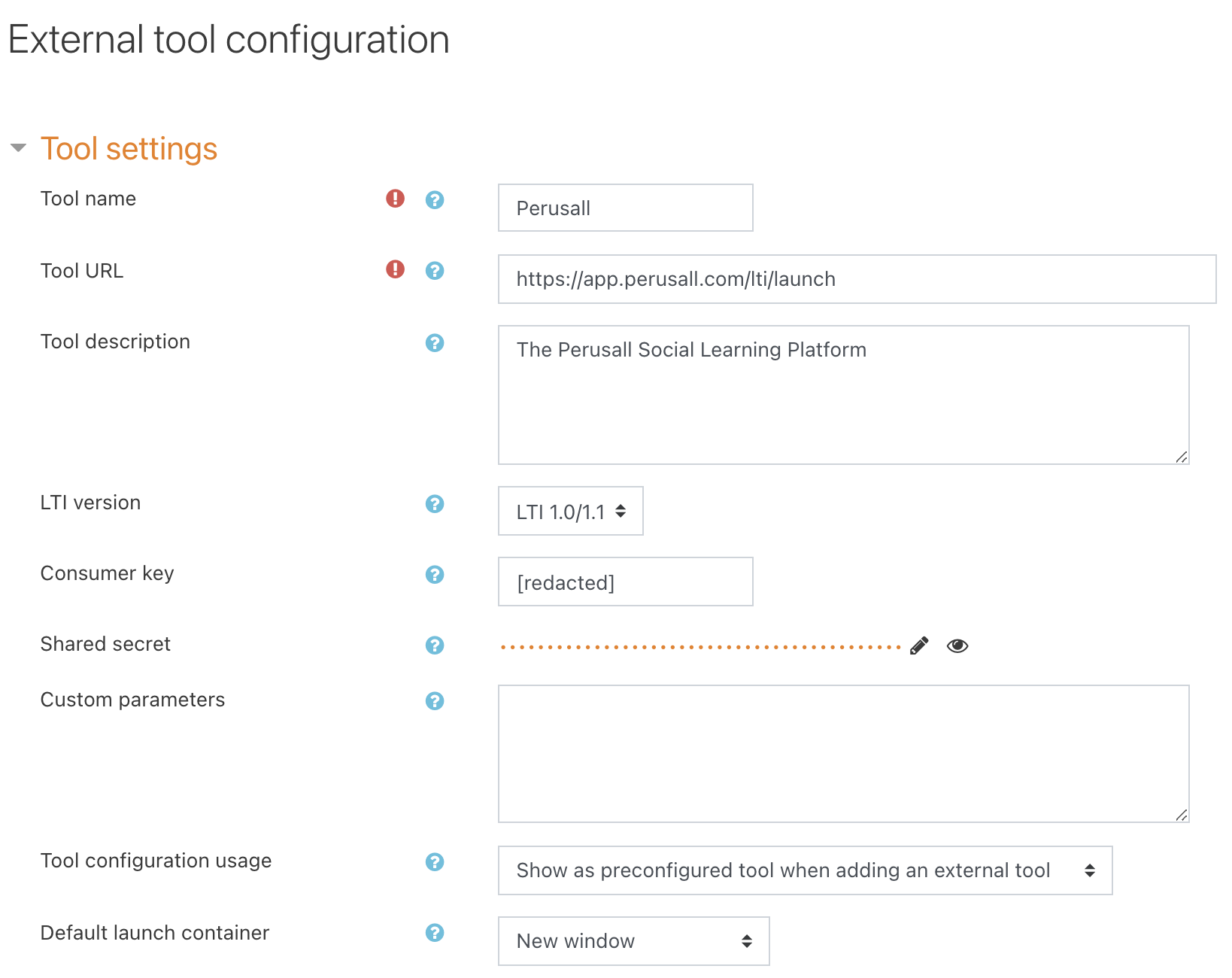Click into the Custom parameters textarea
1232x978 pixels.
(x=844, y=754)
